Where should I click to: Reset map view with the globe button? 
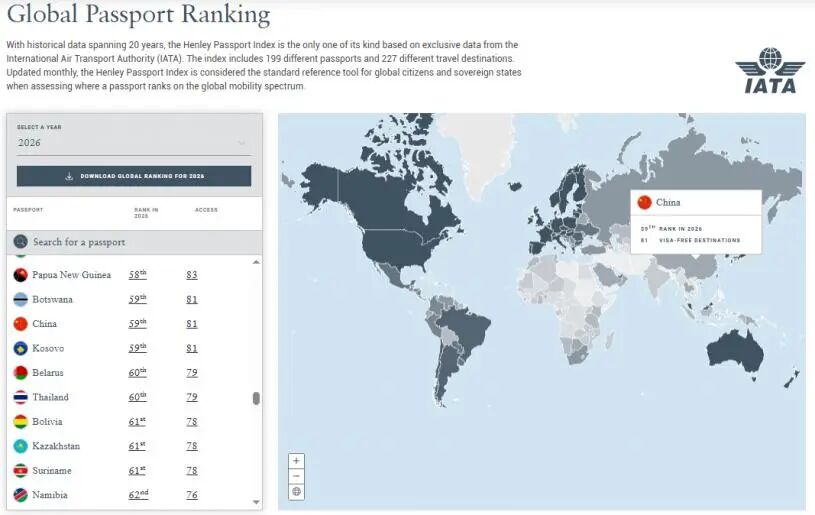296,492
